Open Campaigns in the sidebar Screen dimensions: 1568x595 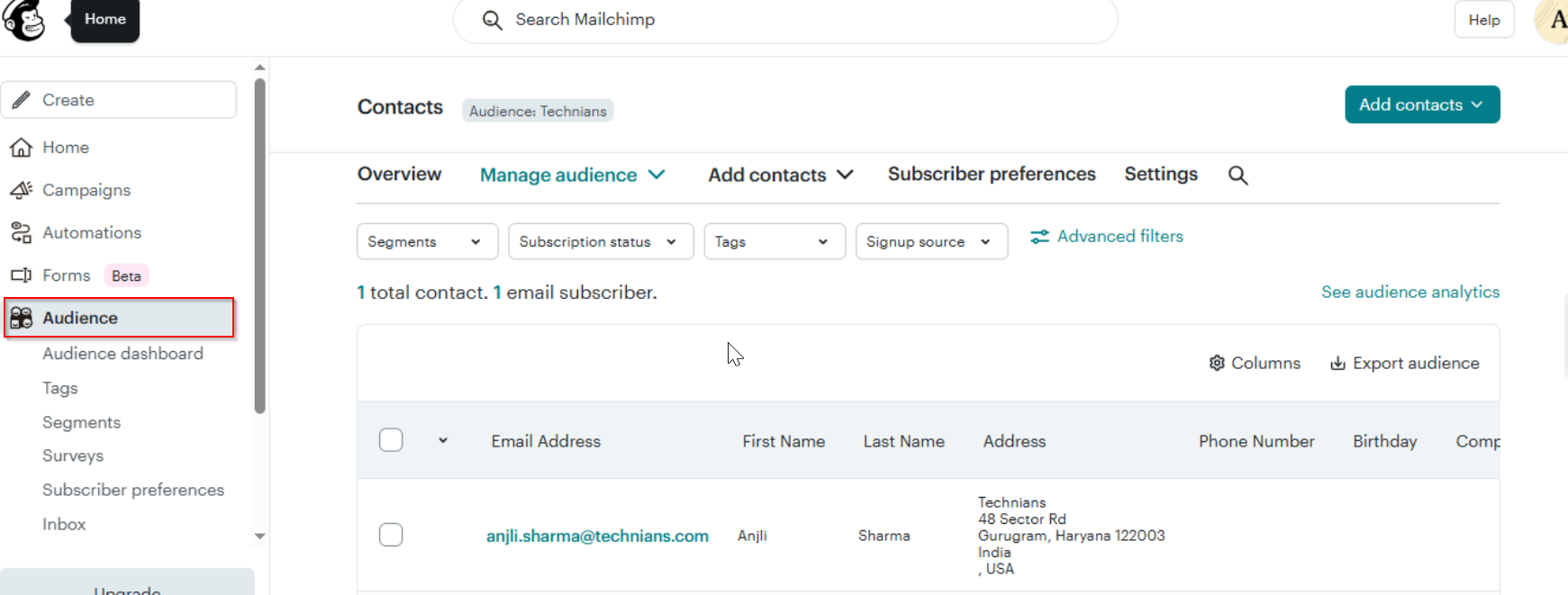(x=86, y=190)
